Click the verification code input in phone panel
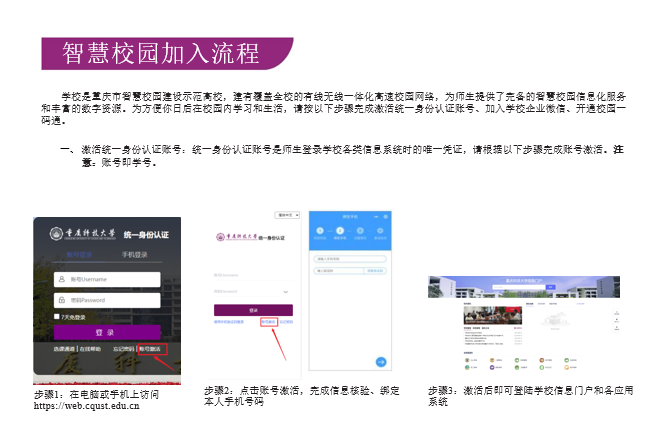 (339, 271)
